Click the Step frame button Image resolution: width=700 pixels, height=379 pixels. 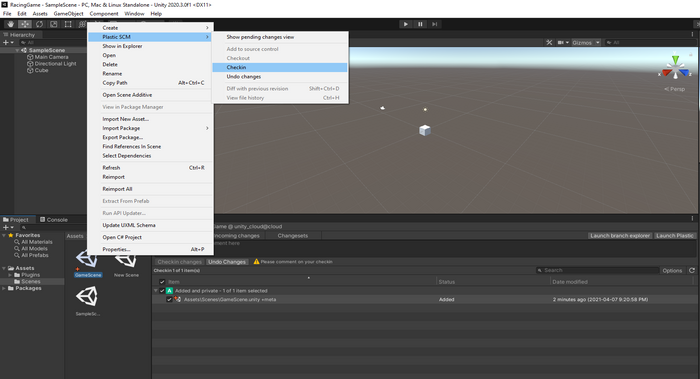pos(434,24)
